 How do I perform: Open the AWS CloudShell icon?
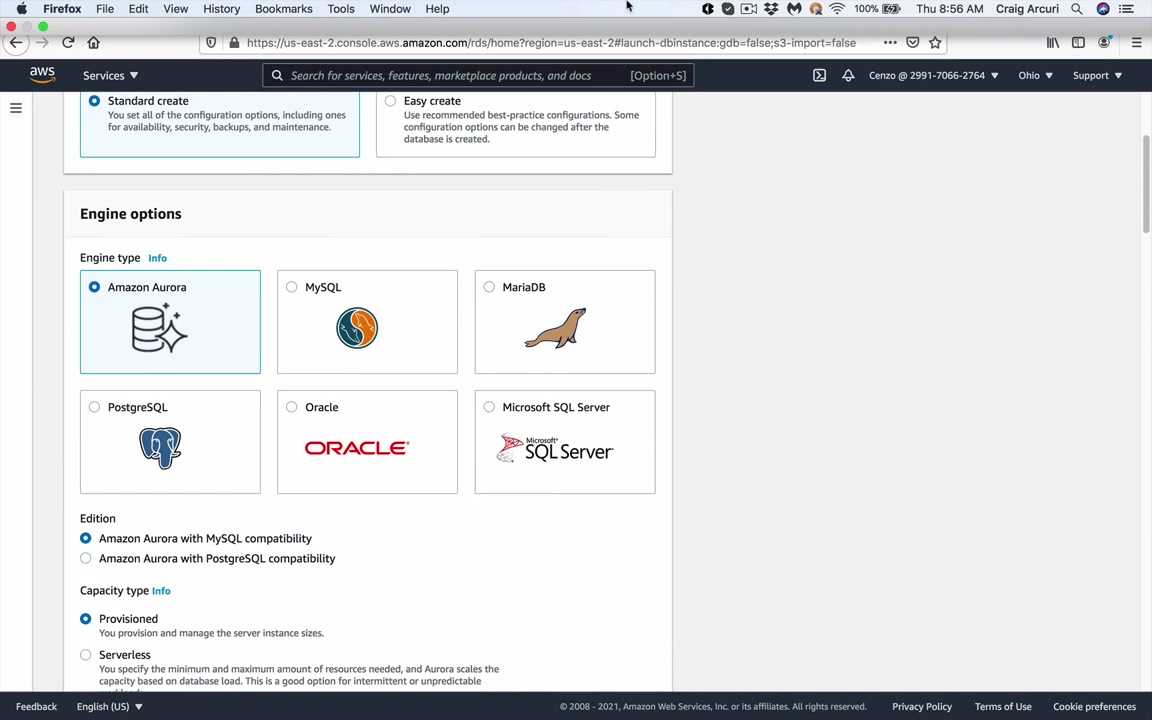coord(819,76)
